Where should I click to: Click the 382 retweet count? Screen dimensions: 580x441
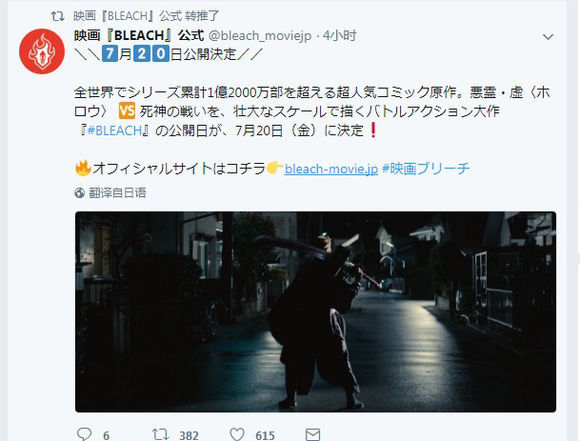click(x=189, y=435)
